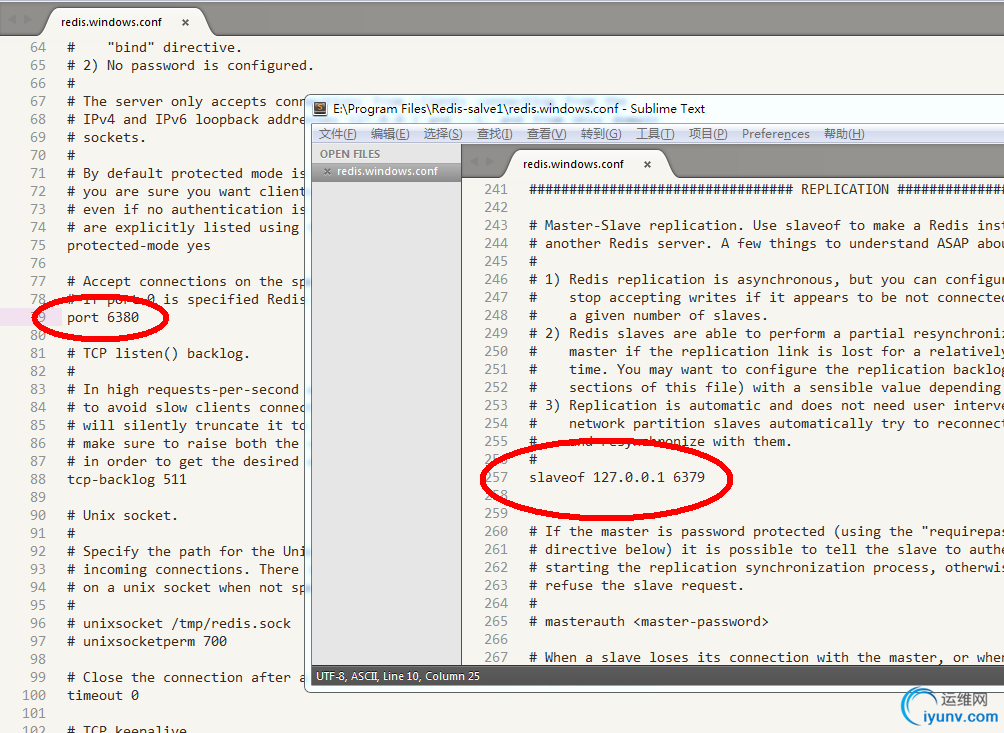Click next tab arrow in front window

[490, 161]
